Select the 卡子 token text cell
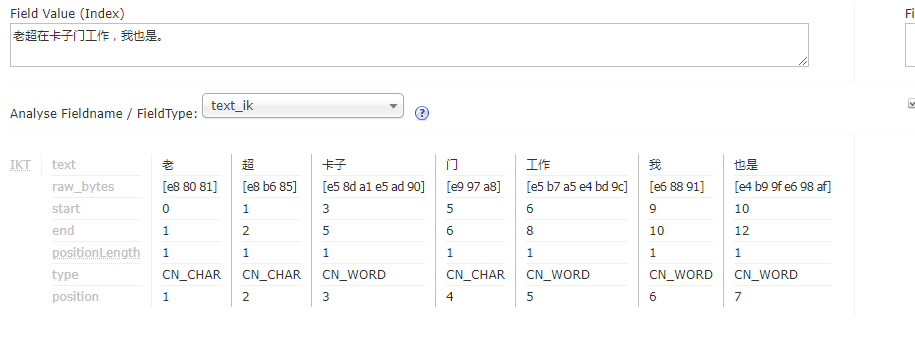Image resolution: width=915 pixels, height=363 pixels. 334,165
